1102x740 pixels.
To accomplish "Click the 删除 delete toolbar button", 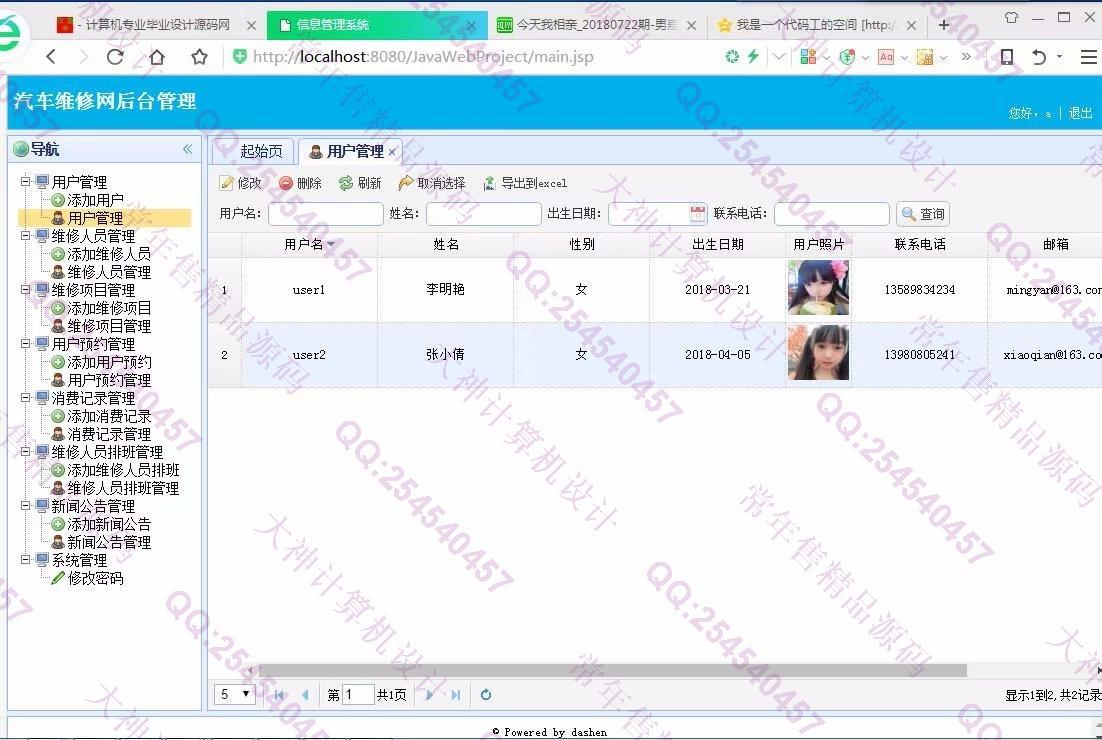I will click(300, 183).
